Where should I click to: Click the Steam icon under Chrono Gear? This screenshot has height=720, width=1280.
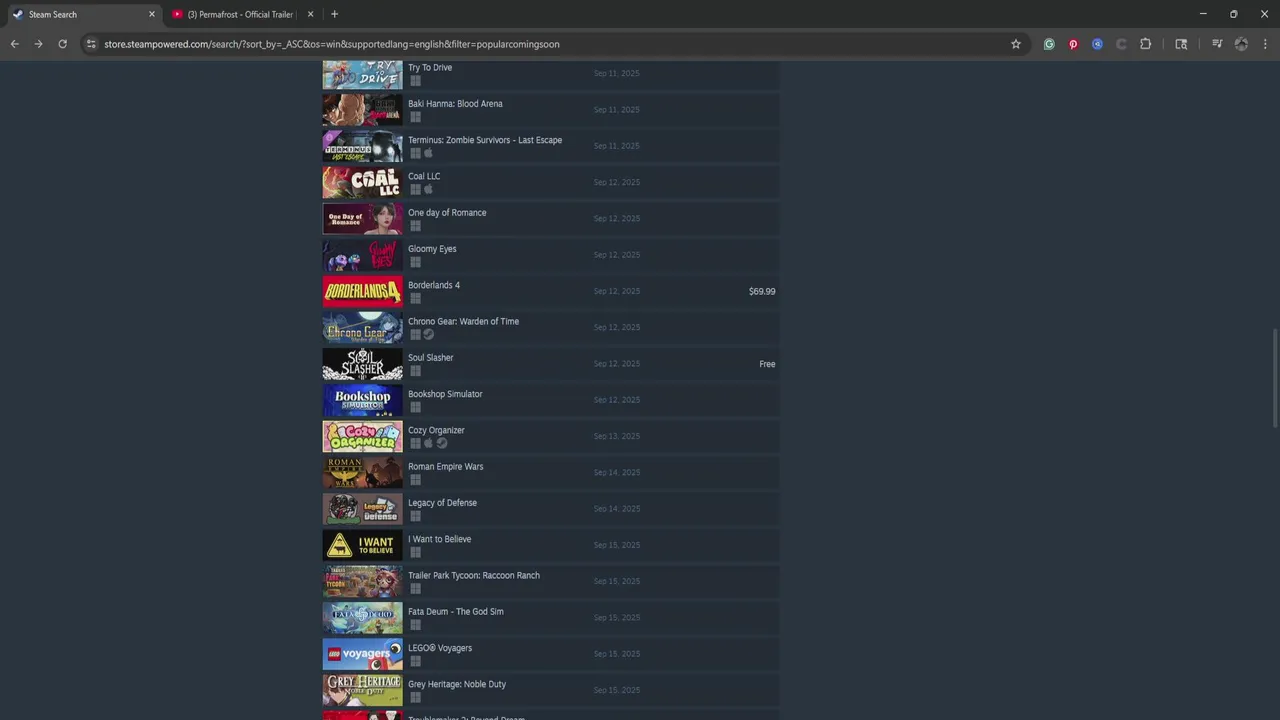click(x=428, y=334)
